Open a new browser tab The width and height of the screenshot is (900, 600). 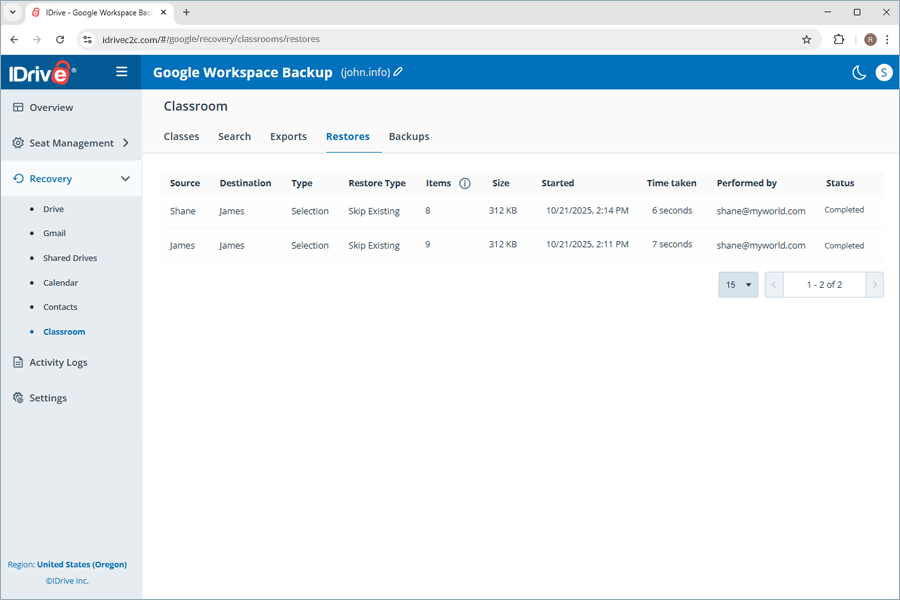pos(186,12)
